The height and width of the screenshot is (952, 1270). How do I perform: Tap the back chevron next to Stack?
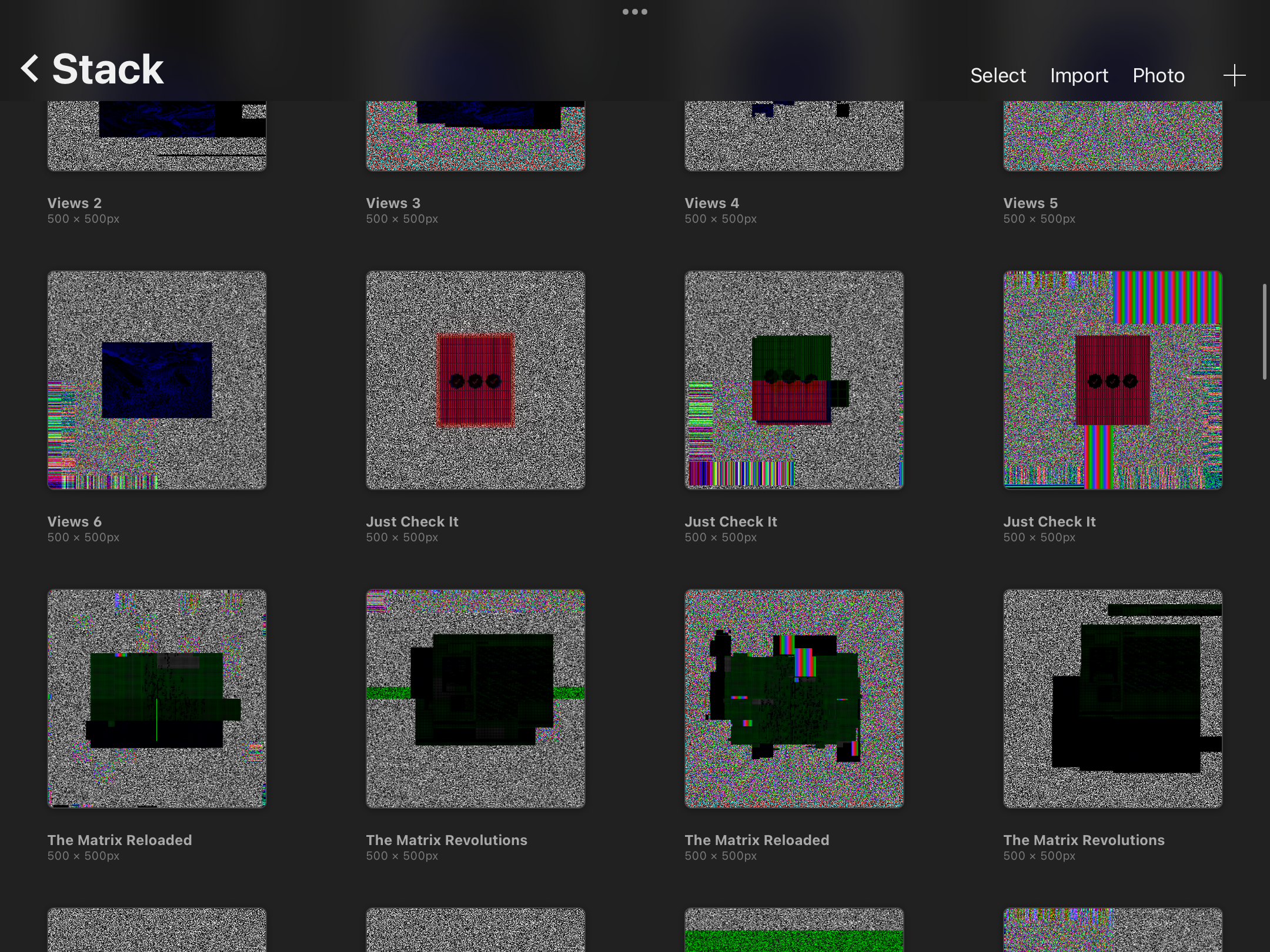click(31, 69)
